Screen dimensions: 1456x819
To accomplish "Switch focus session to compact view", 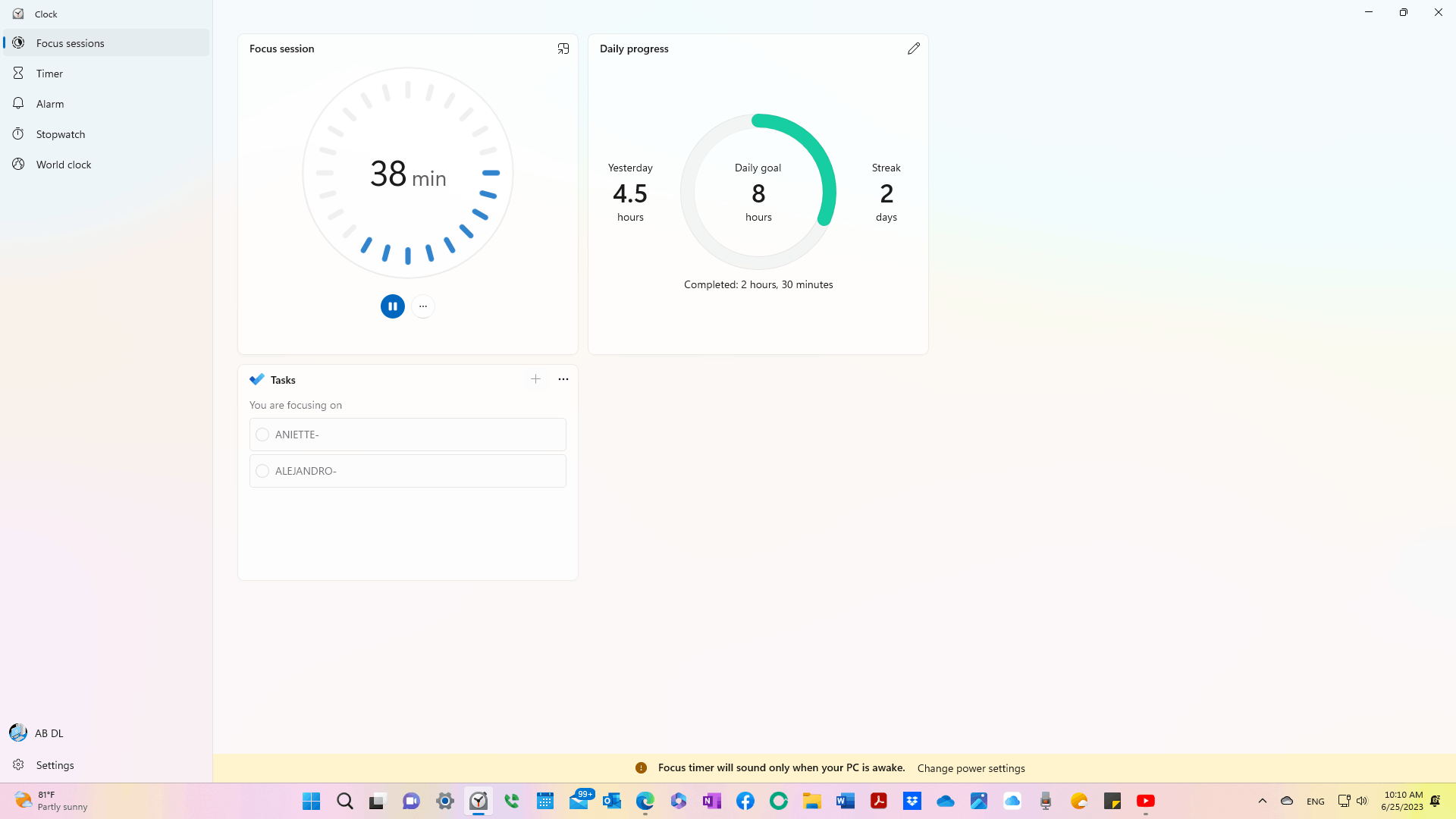I will pyautogui.click(x=563, y=49).
